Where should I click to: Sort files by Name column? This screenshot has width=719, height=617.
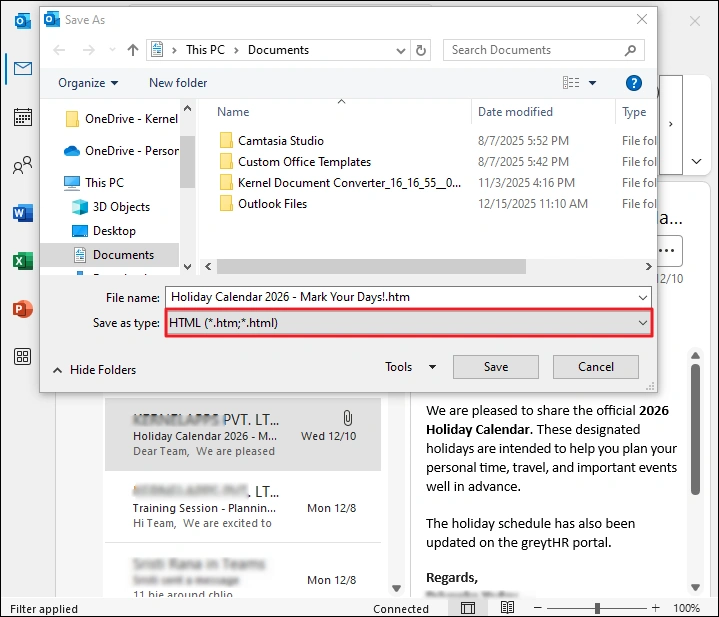[x=233, y=112]
